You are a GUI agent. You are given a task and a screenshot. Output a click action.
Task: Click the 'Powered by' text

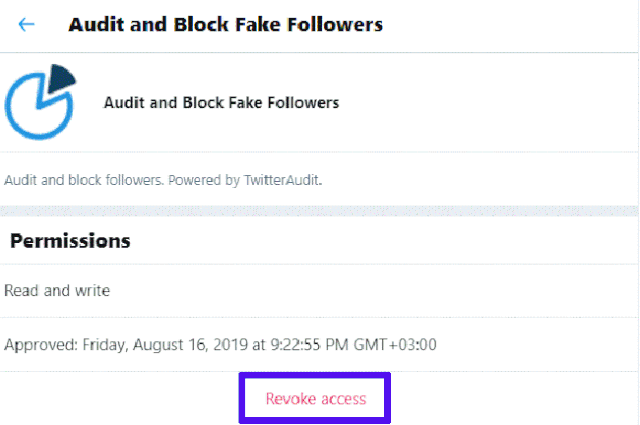tap(204, 180)
